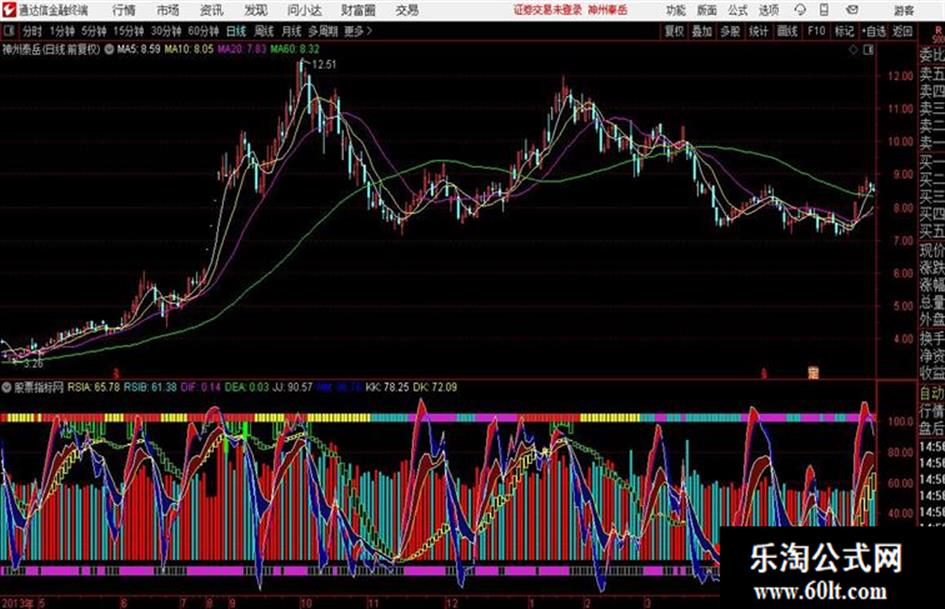Switch to 5分钟 period tab
This screenshot has height=609, width=945.
(94, 31)
